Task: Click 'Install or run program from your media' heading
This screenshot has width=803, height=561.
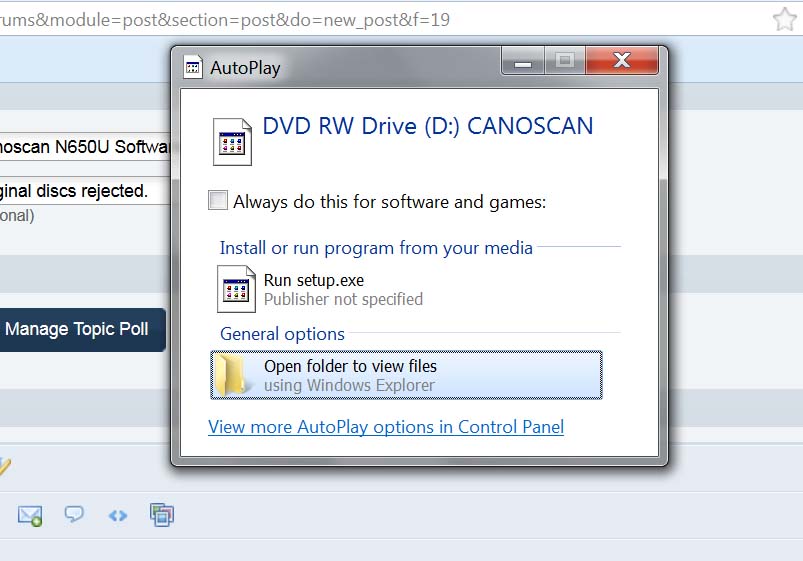Action: tap(376, 248)
